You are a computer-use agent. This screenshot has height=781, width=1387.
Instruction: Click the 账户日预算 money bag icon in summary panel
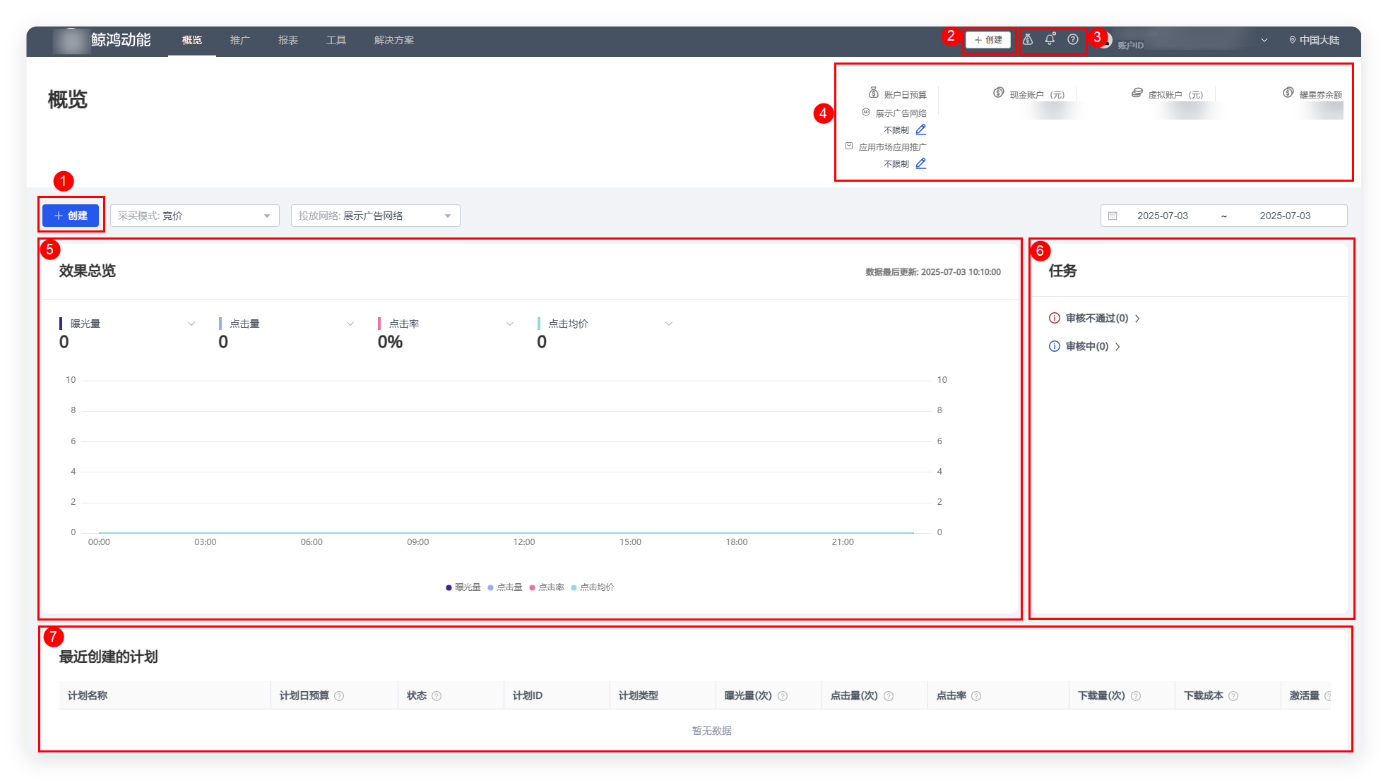873,93
